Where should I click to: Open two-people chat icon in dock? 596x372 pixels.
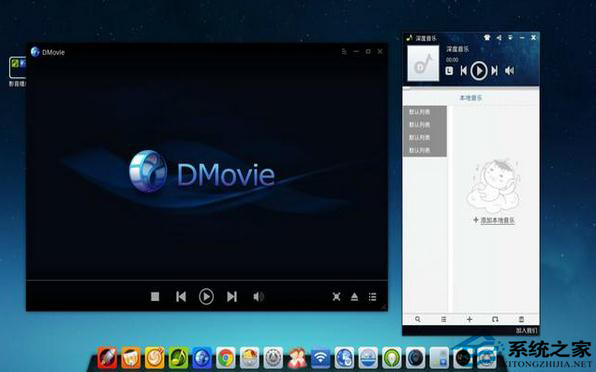(x=297, y=358)
